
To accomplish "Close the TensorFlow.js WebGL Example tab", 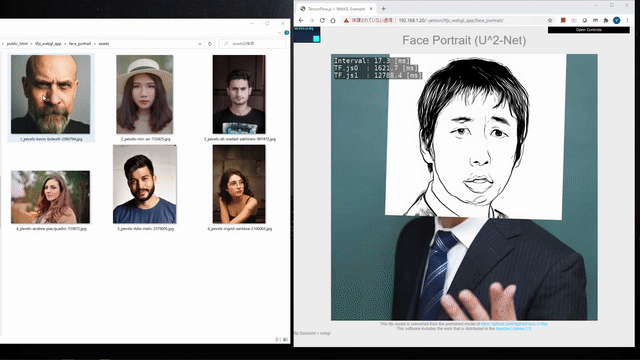I will (x=371, y=9).
